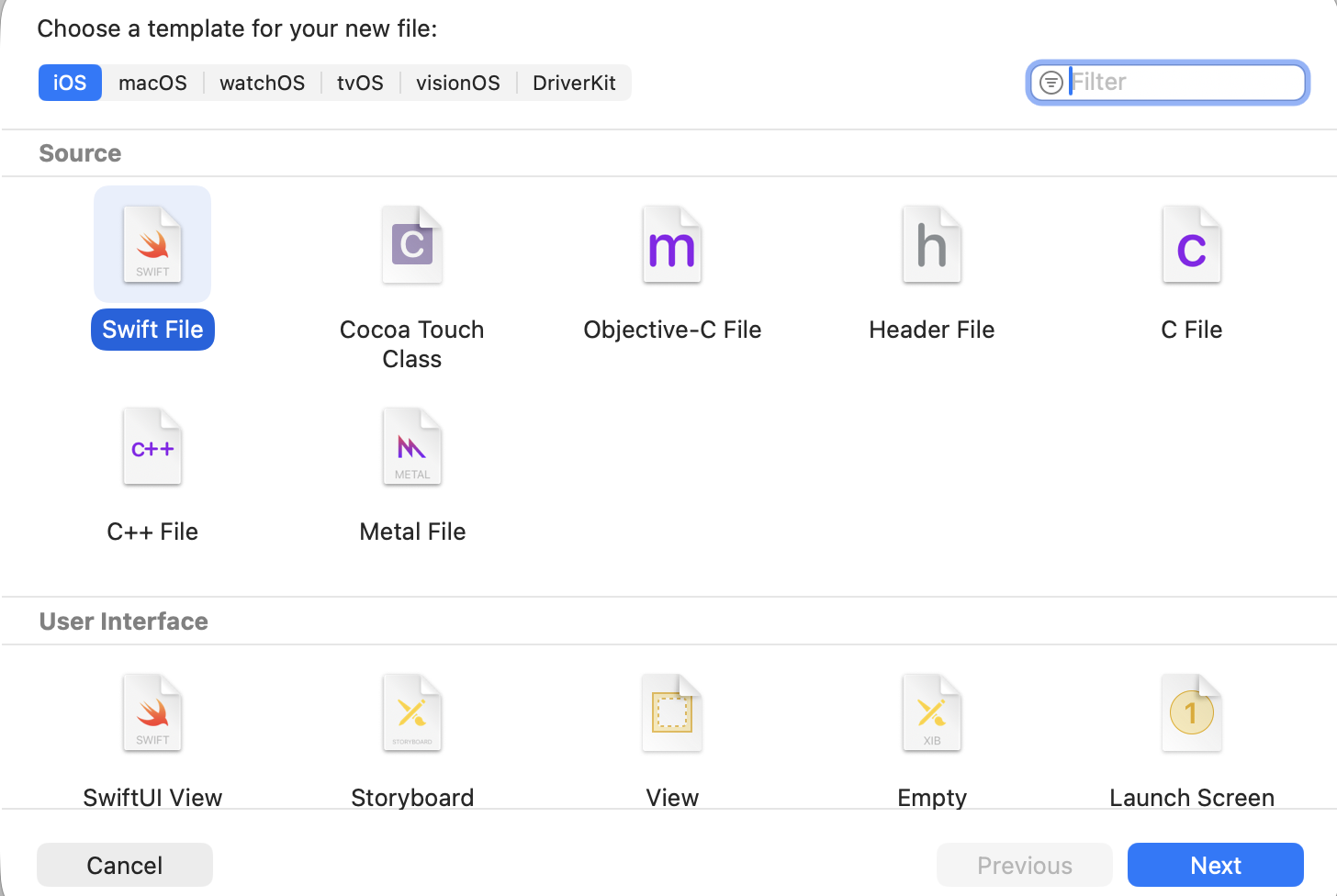Click the Cancel button
1337x896 pixels.
click(125, 865)
